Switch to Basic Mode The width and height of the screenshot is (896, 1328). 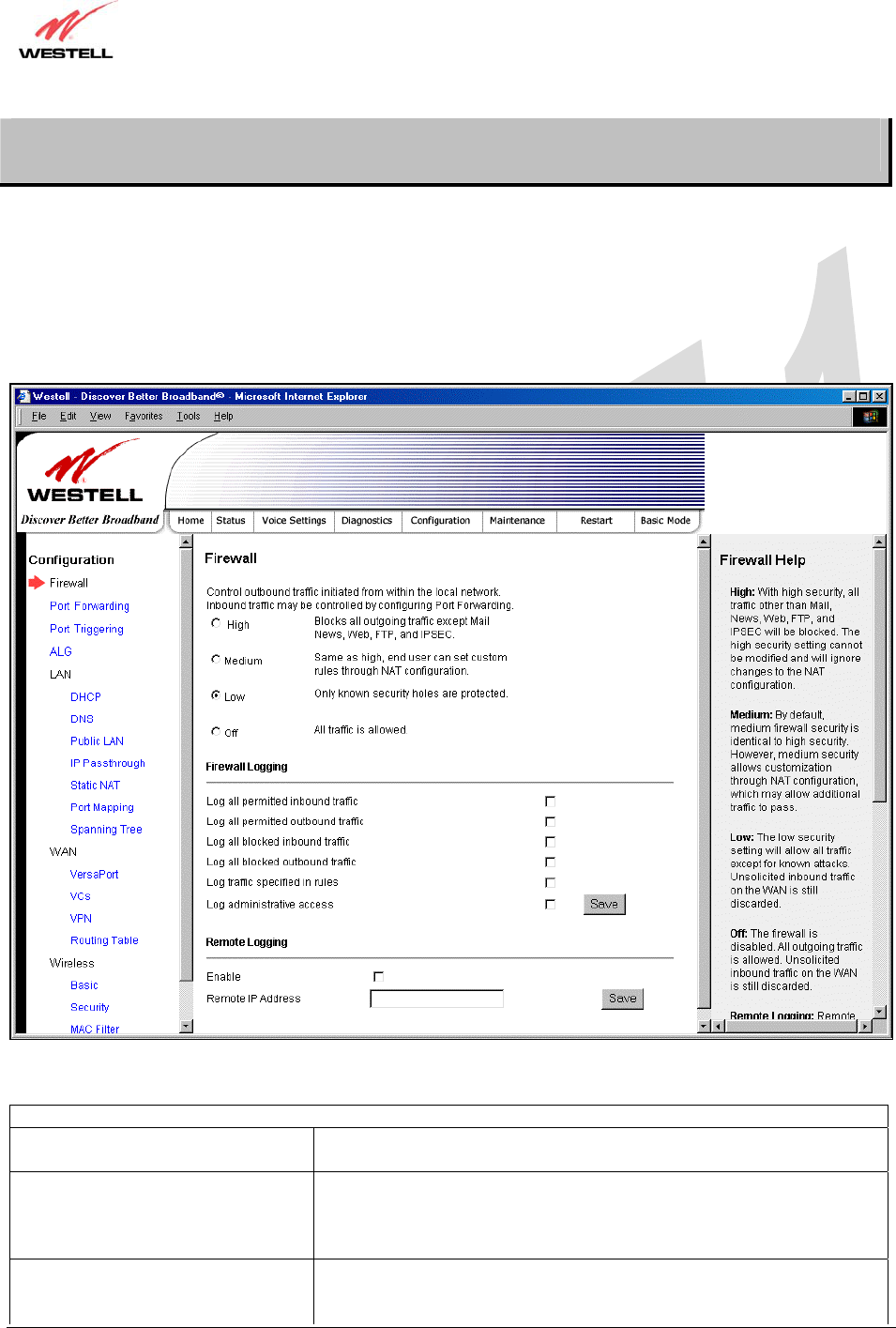665,521
